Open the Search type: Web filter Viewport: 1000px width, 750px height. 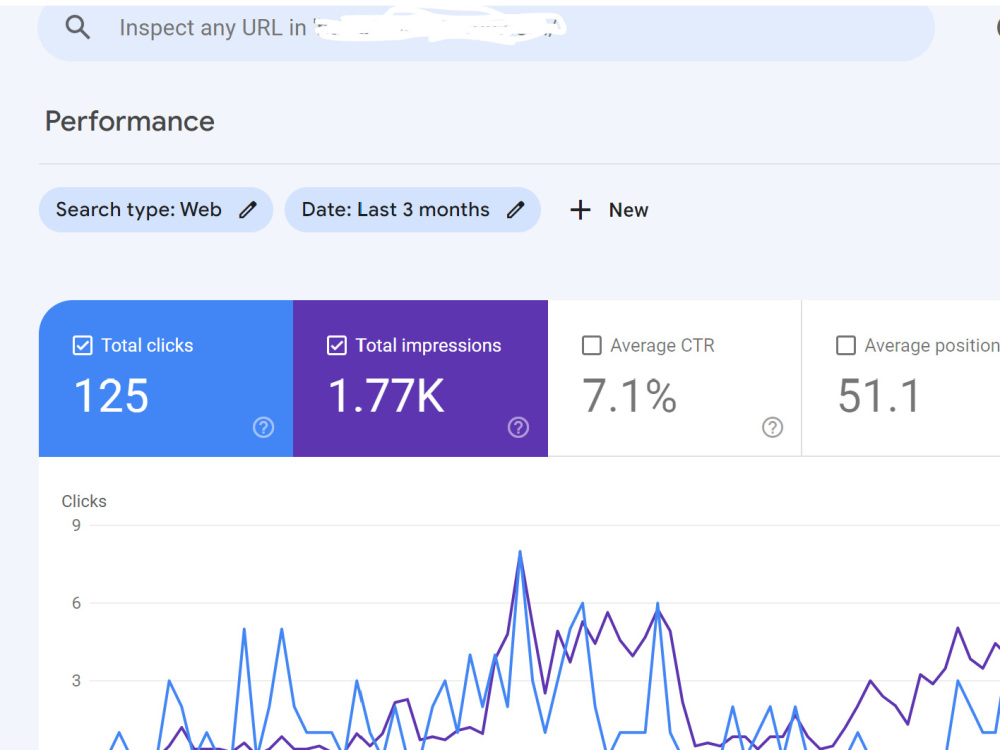(x=156, y=210)
